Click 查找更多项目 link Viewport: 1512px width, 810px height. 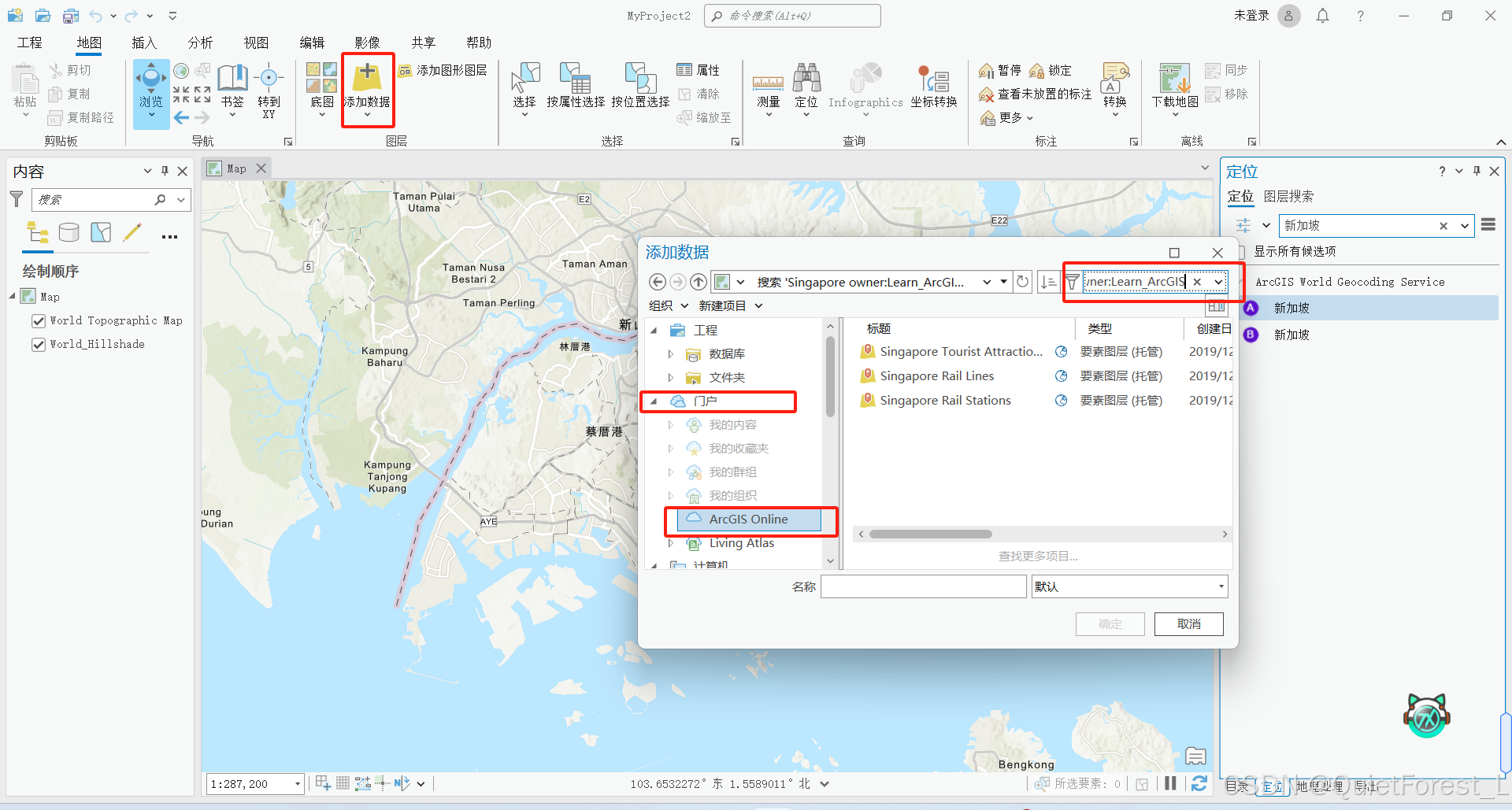1038,556
